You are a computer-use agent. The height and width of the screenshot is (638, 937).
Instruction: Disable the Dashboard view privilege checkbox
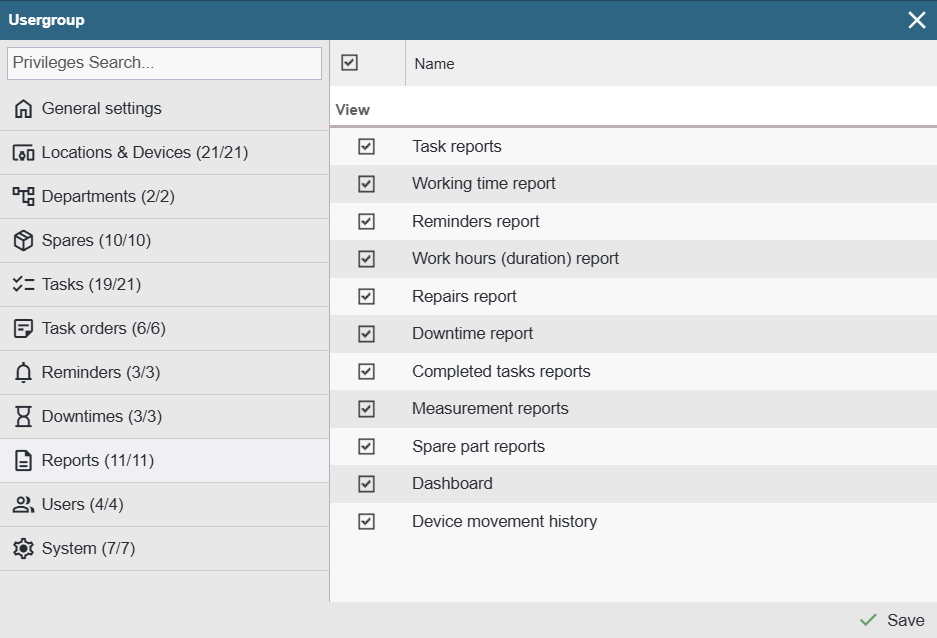coord(366,484)
